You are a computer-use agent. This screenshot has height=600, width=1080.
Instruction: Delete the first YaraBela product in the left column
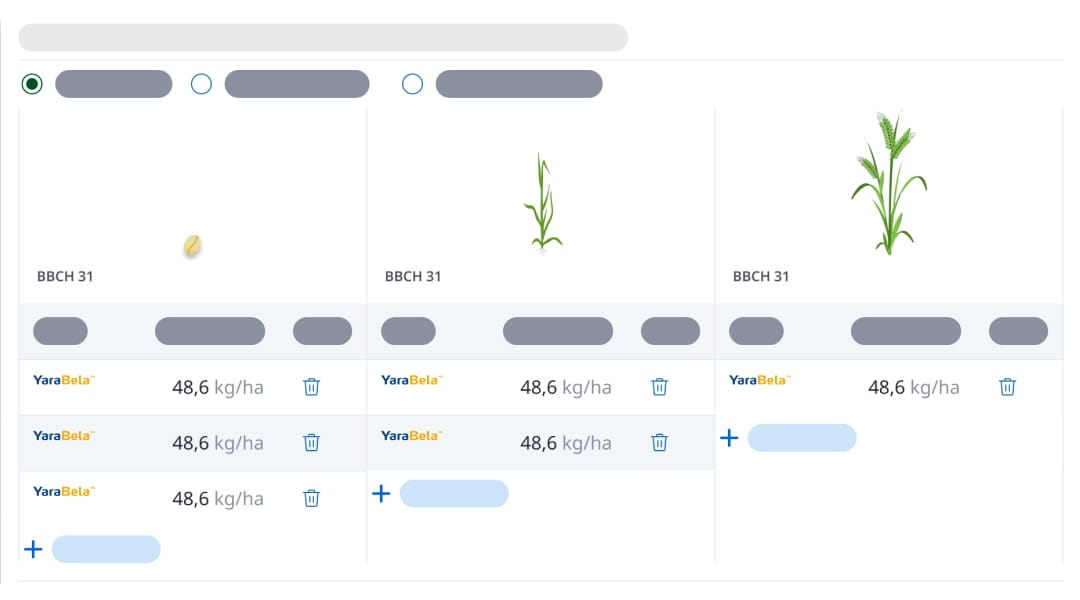[311, 386]
